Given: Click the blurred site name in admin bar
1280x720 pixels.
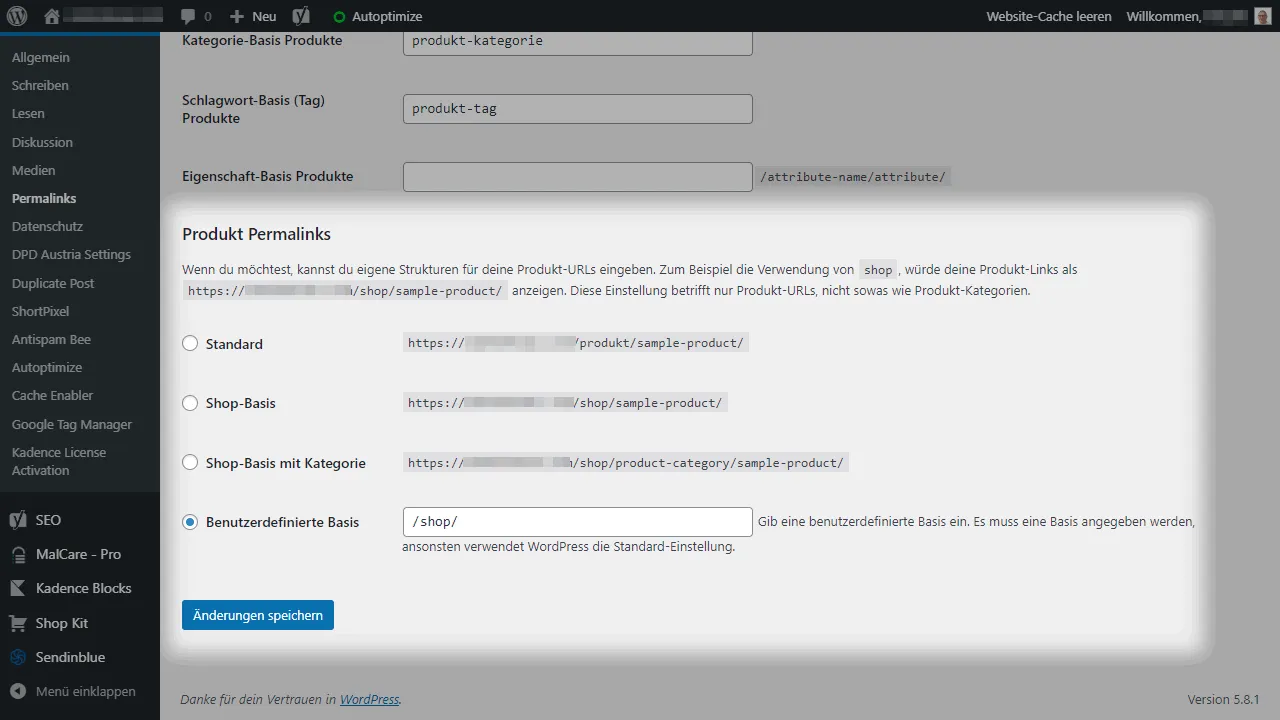Looking at the screenshot, I should pyautogui.click(x=115, y=16).
